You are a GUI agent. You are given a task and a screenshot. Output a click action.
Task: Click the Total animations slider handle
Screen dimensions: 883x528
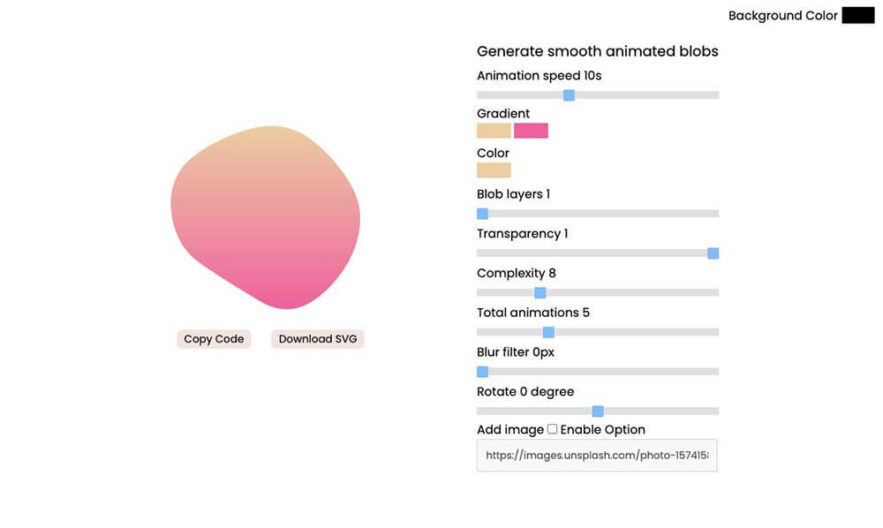click(x=548, y=332)
